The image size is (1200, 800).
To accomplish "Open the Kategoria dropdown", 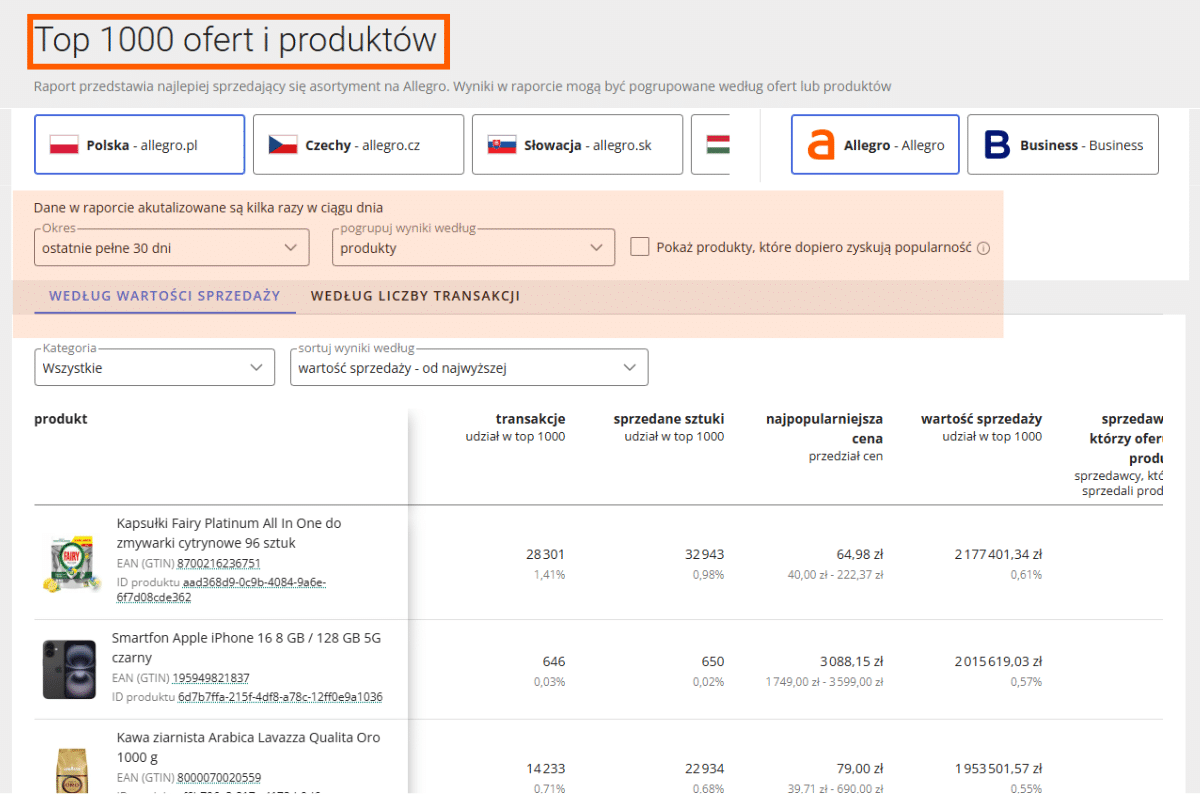I will pos(154,367).
